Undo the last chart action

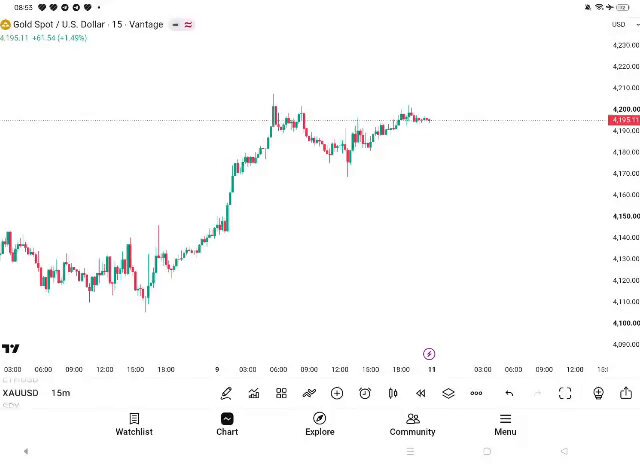pos(509,393)
